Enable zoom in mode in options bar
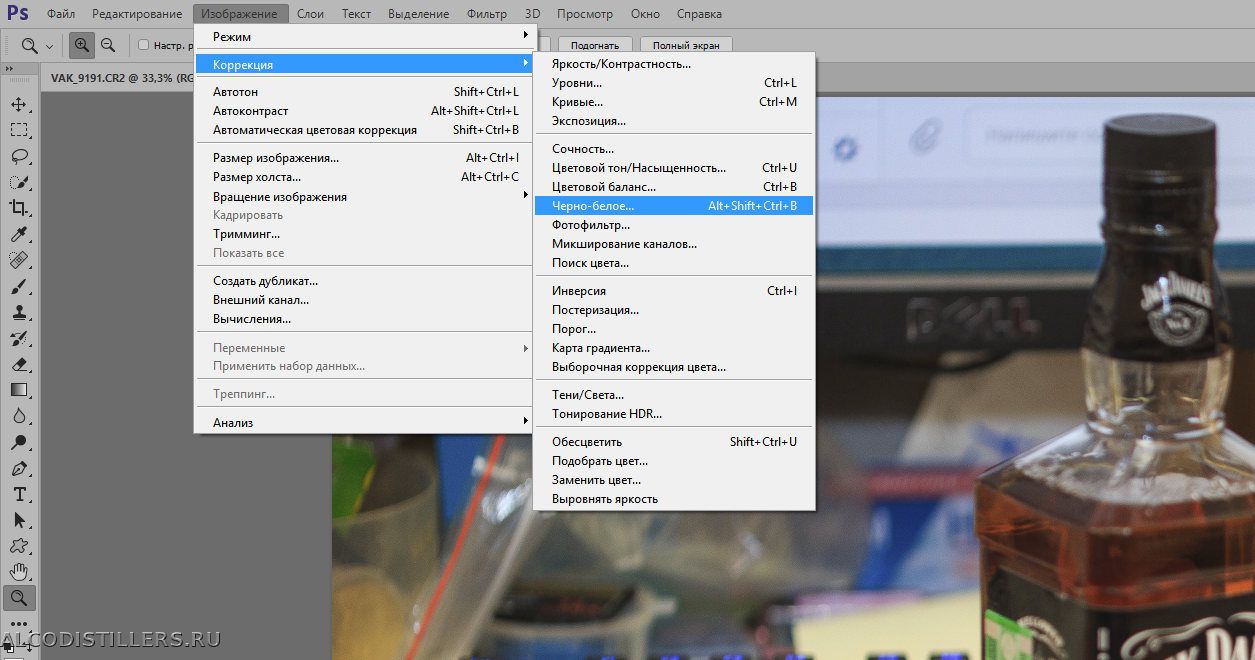1255x660 pixels. tap(81, 45)
